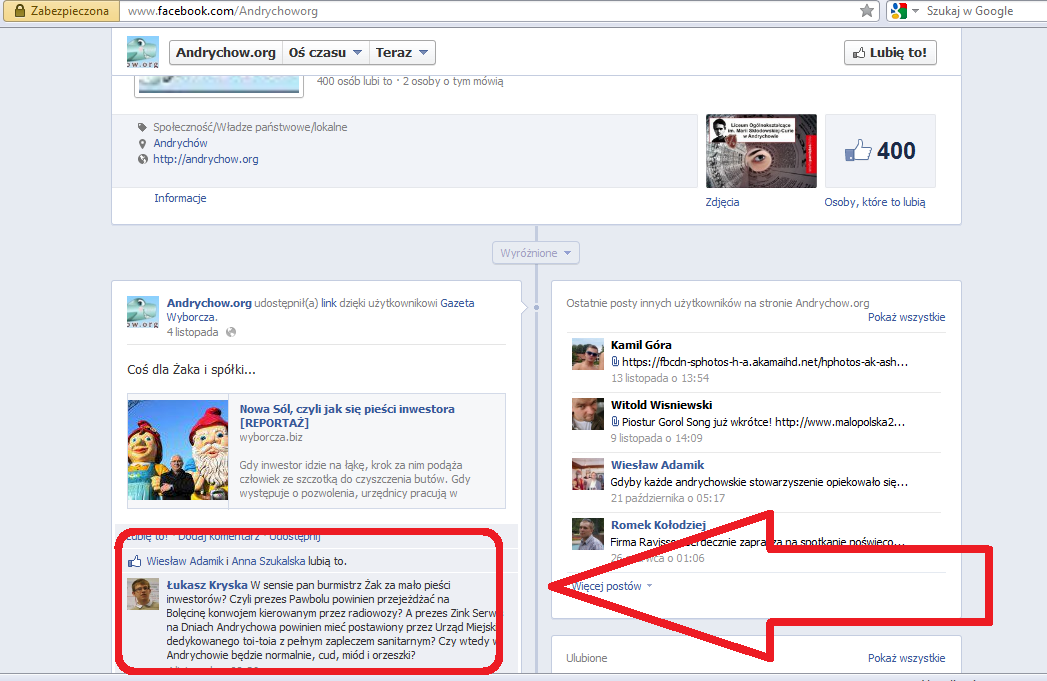Click the 4 listopada post date
The height and width of the screenshot is (681, 1047).
[192, 332]
